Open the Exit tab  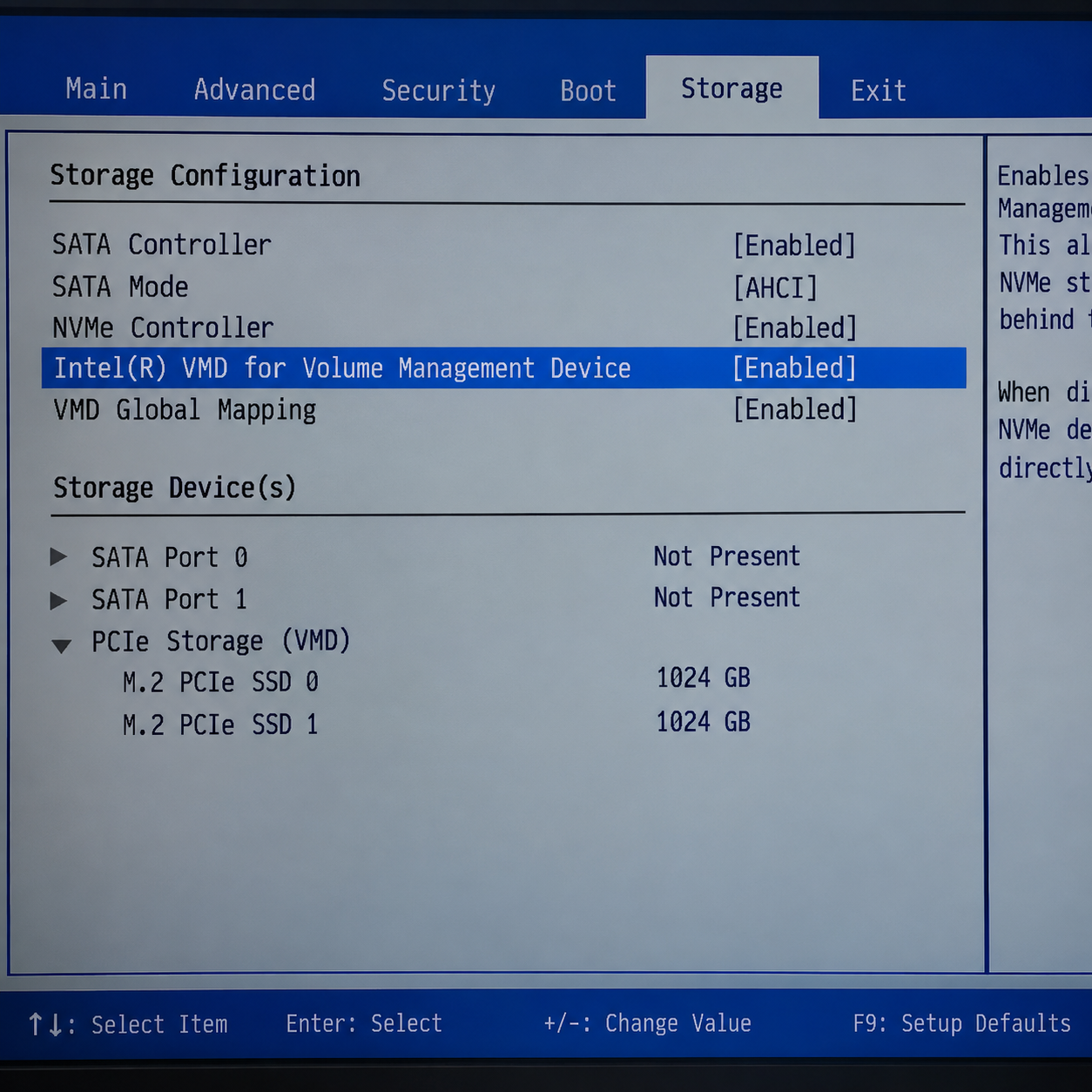(x=879, y=91)
